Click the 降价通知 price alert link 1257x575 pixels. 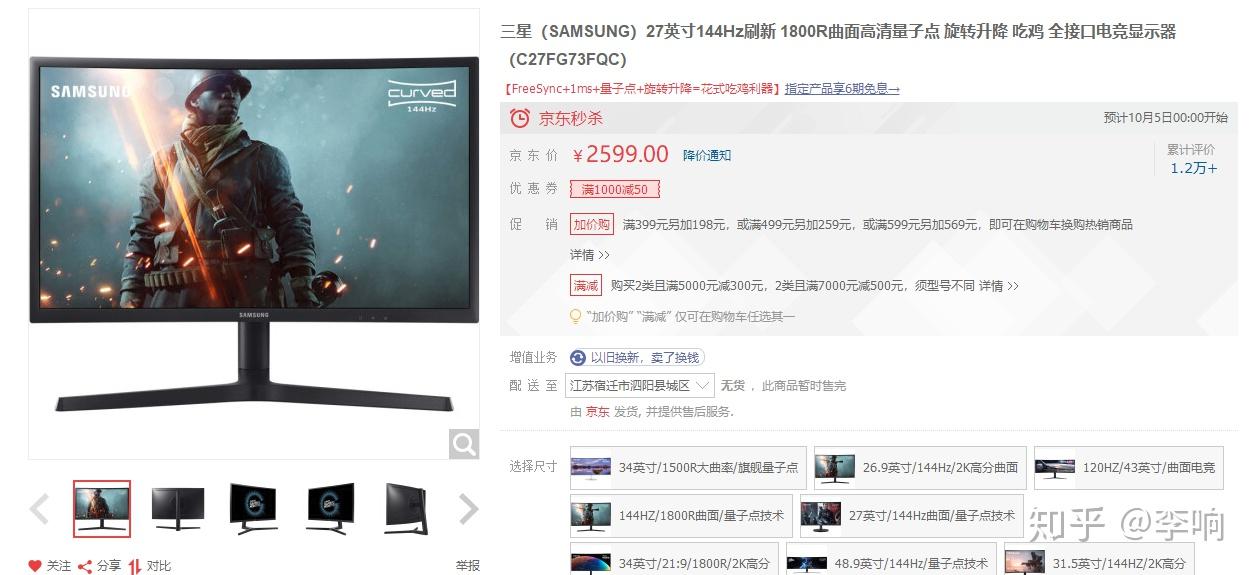pyautogui.click(x=707, y=155)
